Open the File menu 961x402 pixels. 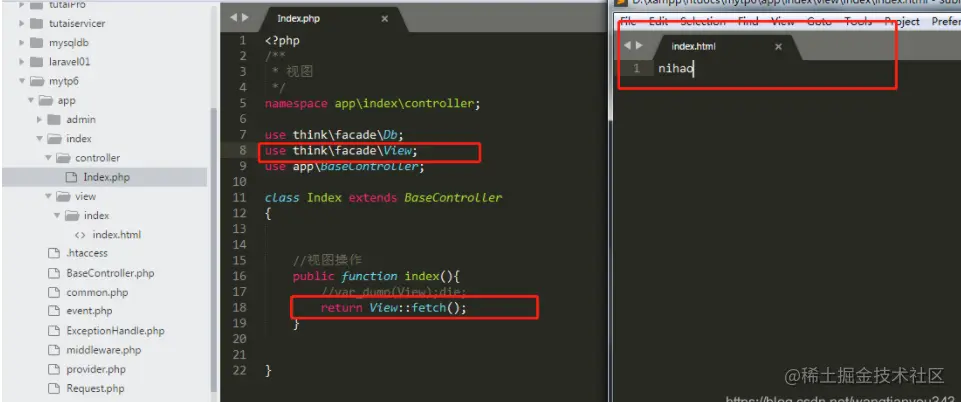click(628, 21)
